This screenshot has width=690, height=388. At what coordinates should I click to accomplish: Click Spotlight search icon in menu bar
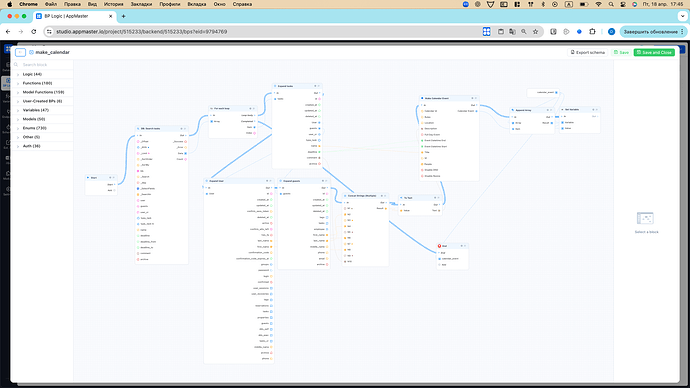point(611,4)
